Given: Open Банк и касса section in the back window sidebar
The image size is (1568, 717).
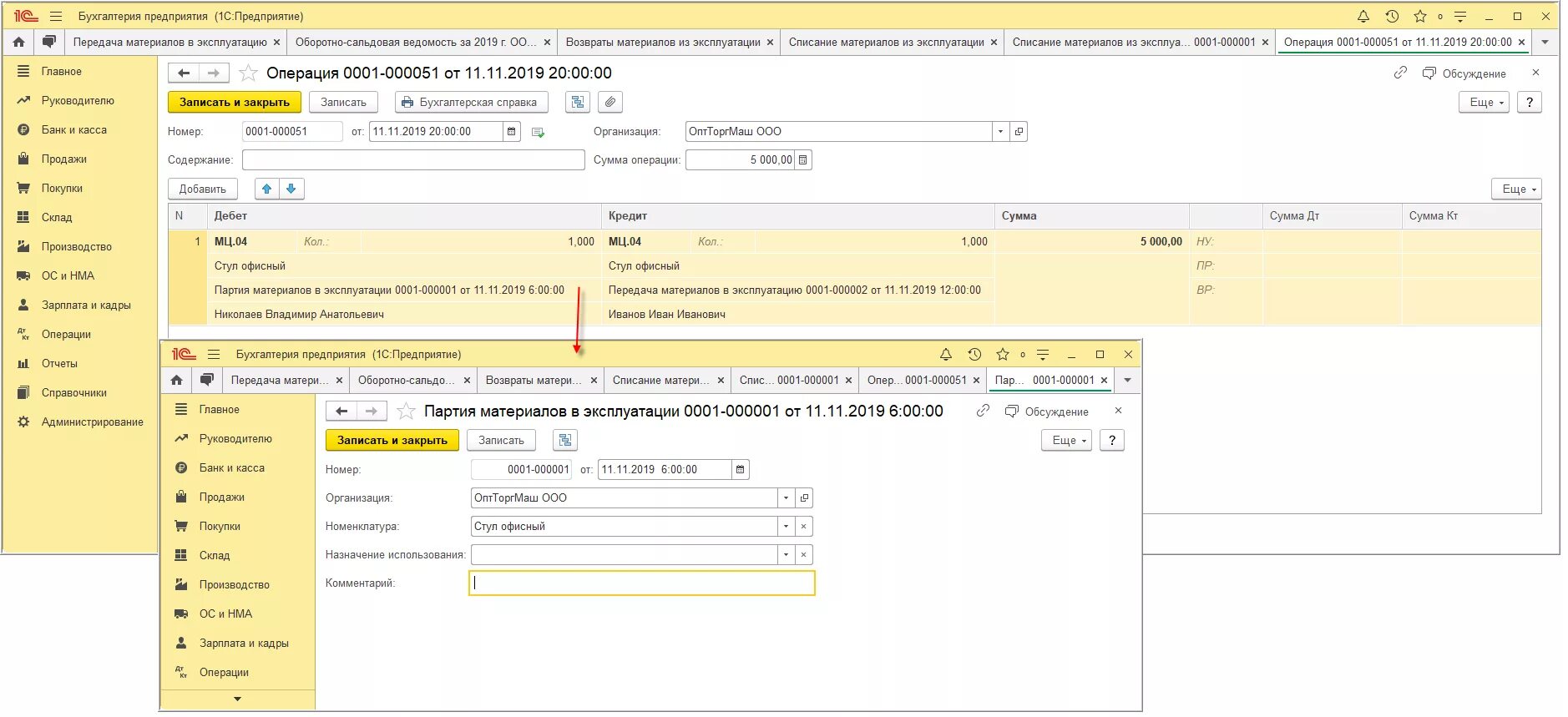Looking at the screenshot, I should click(74, 129).
